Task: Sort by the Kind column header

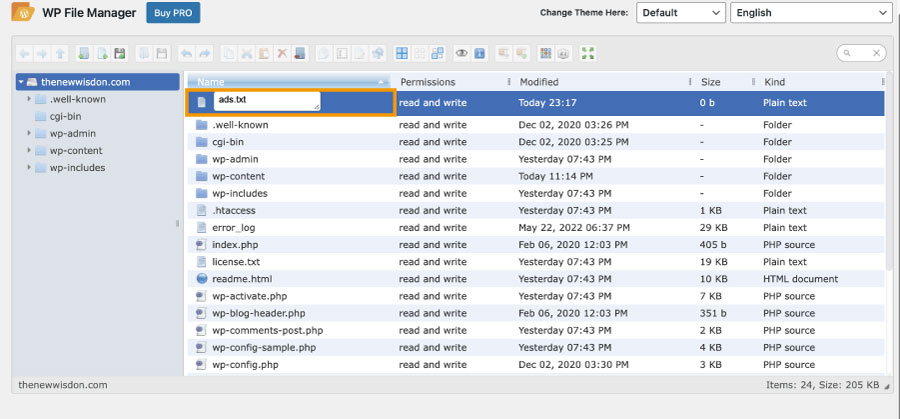Action: coord(821,82)
